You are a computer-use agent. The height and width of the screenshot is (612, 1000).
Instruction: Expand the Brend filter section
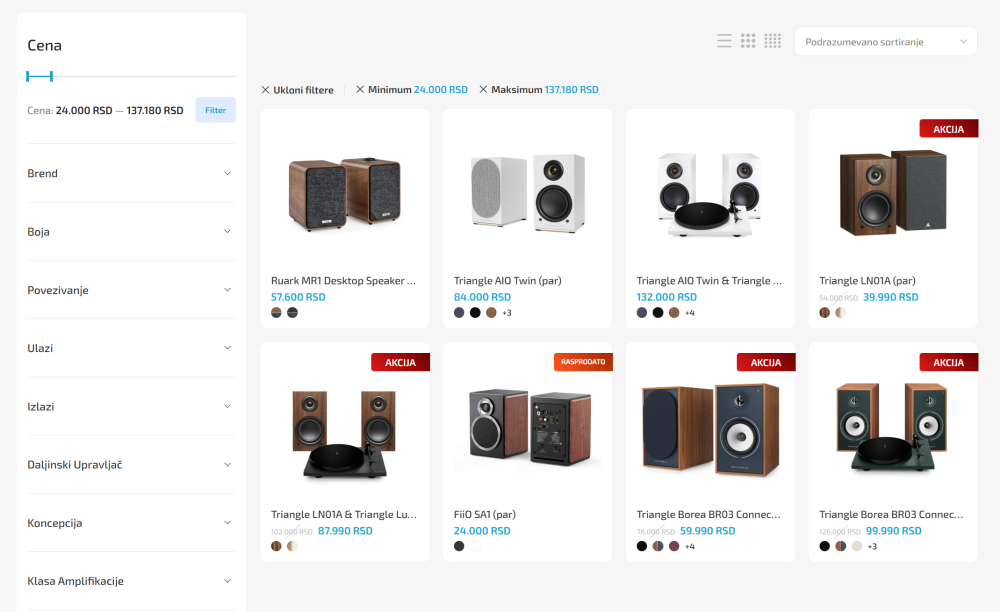(x=131, y=173)
